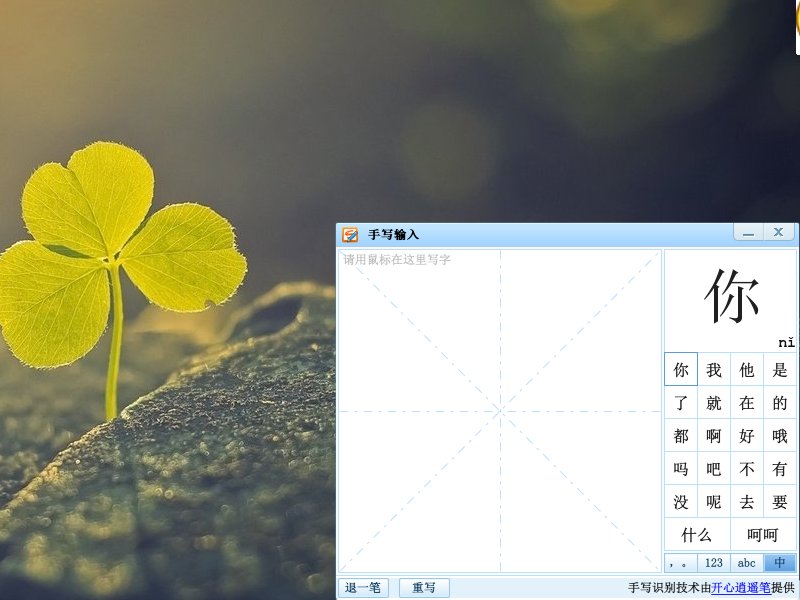
Task: Click the handwriting input panel title bar icon
Action: pyautogui.click(x=352, y=231)
